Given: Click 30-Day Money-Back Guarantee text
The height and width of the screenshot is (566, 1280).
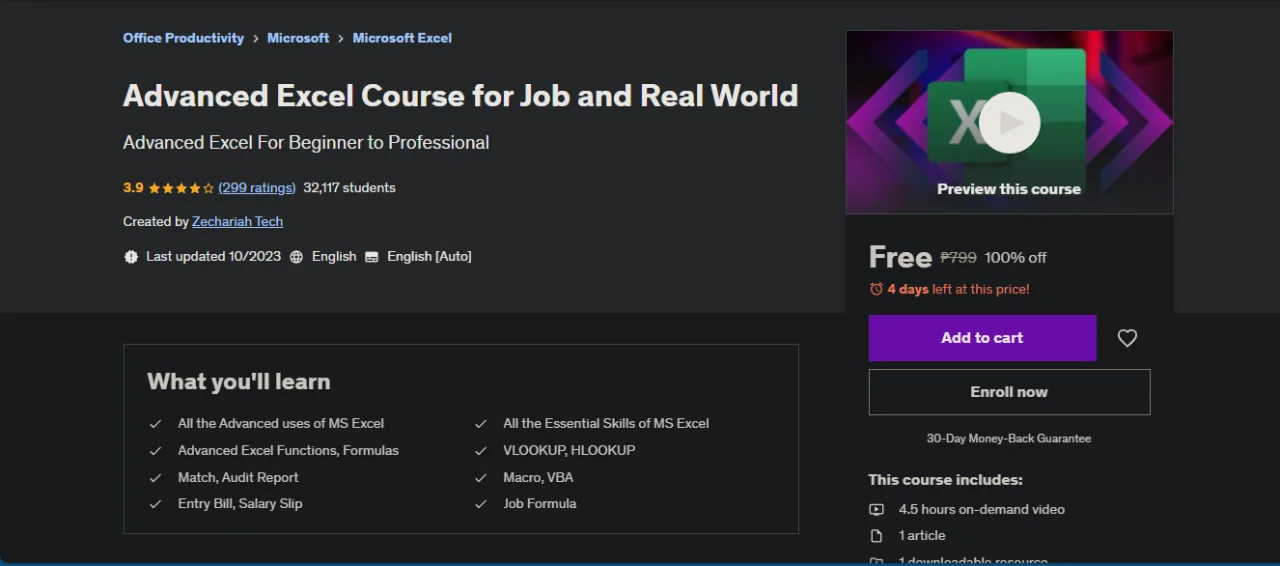Looking at the screenshot, I should coord(1009,439).
